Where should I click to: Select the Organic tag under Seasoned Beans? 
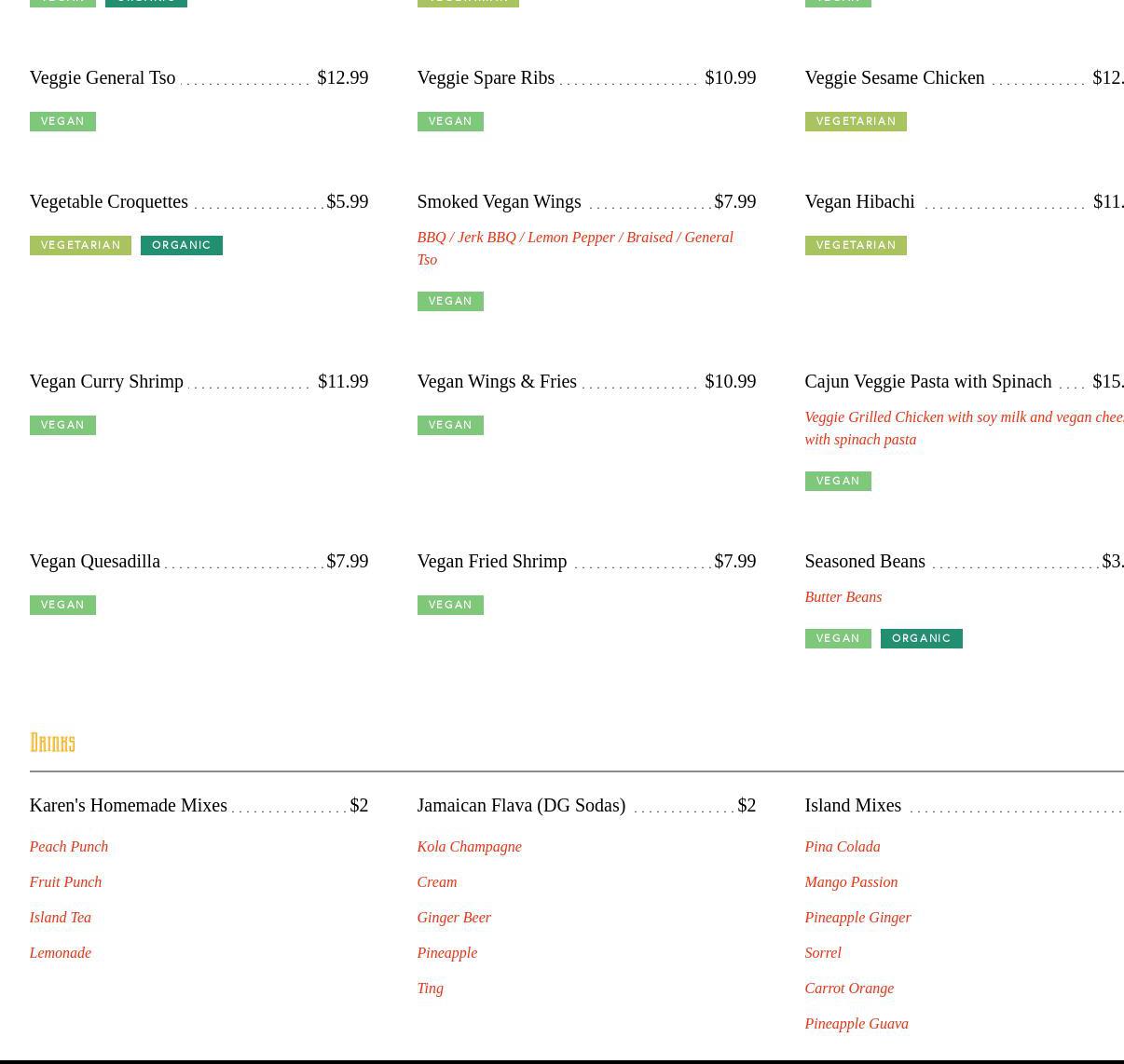(x=921, y=638)
